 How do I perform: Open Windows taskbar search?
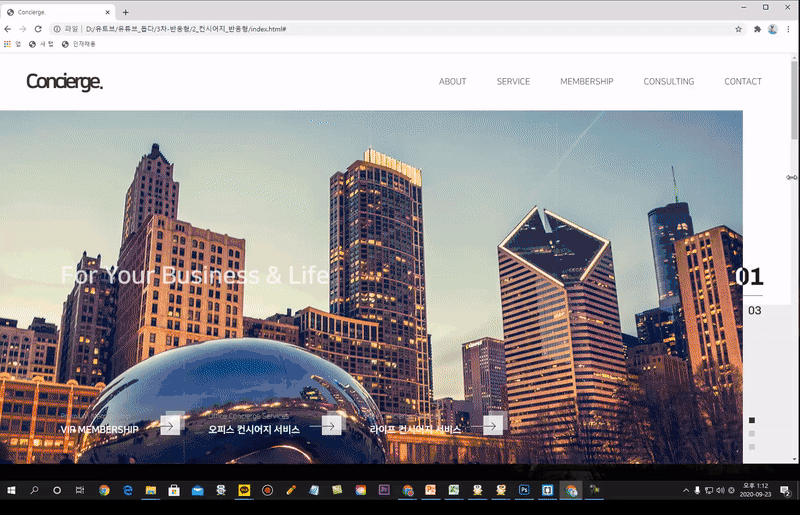point(34,491)
